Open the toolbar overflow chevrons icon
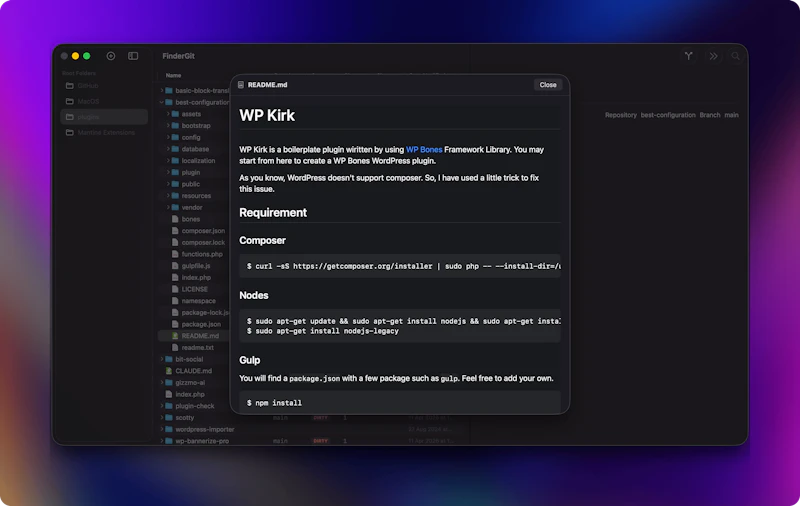 (x=713, y=56)
